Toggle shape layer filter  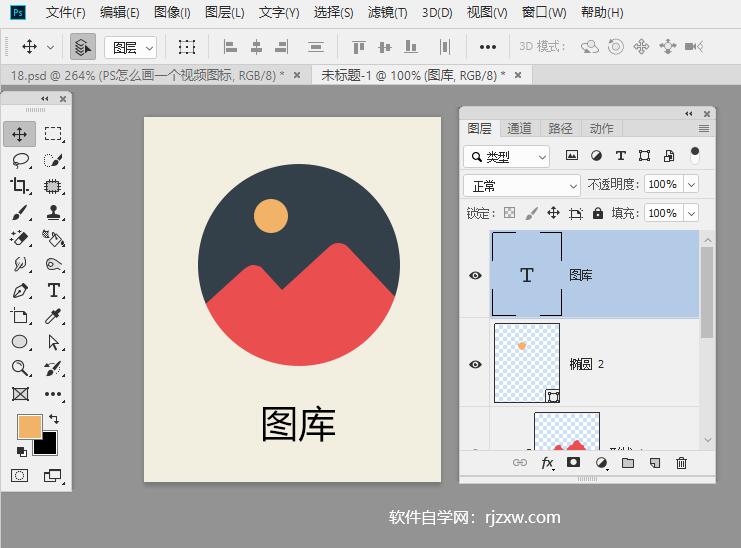click(644, 155)
